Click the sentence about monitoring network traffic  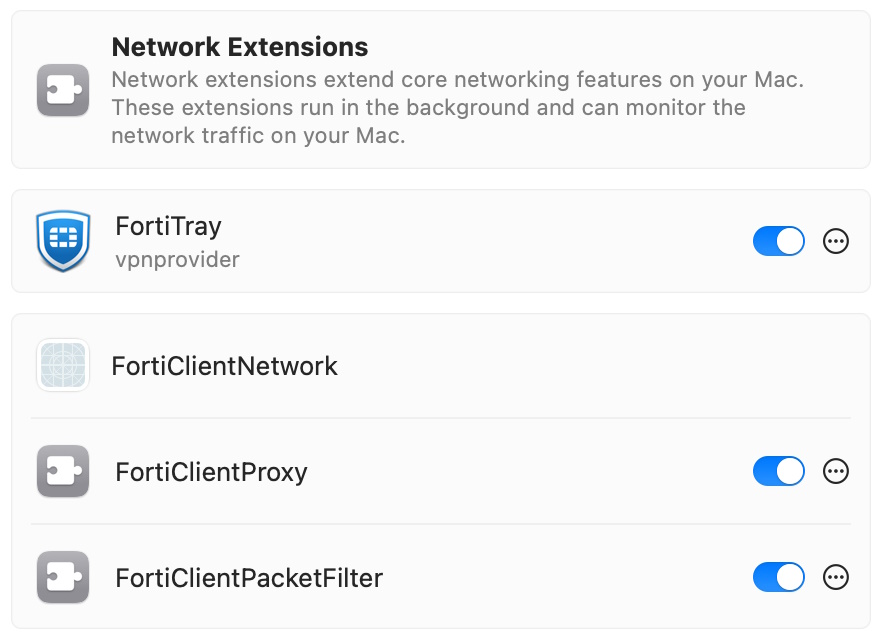coord(428,121)
